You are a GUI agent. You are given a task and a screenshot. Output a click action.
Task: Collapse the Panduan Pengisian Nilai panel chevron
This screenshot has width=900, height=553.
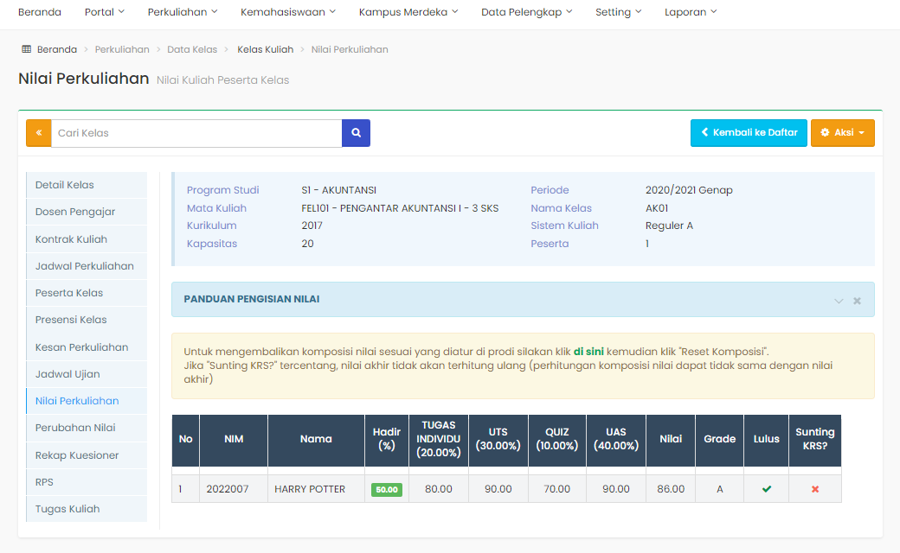point(839,300)
